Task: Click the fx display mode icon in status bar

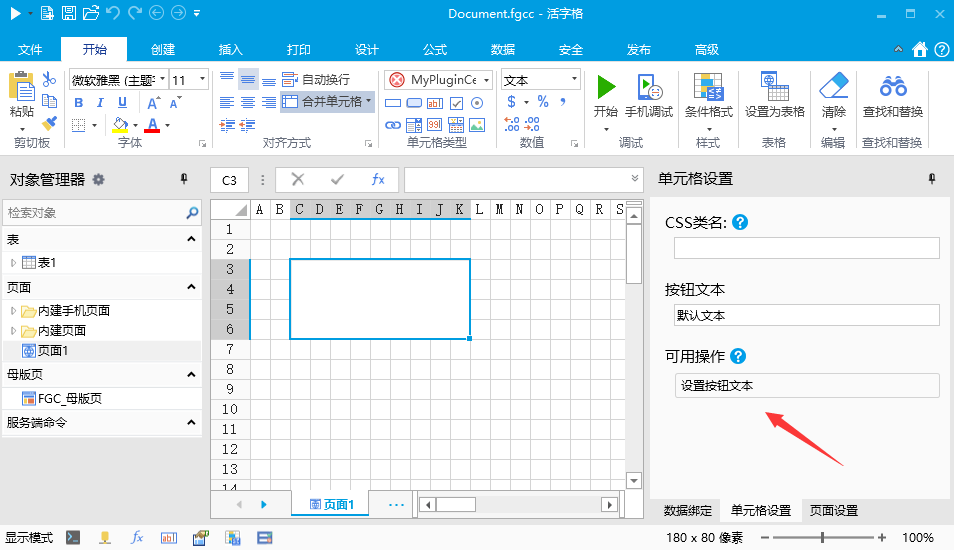Action: [x=137, y=537]
